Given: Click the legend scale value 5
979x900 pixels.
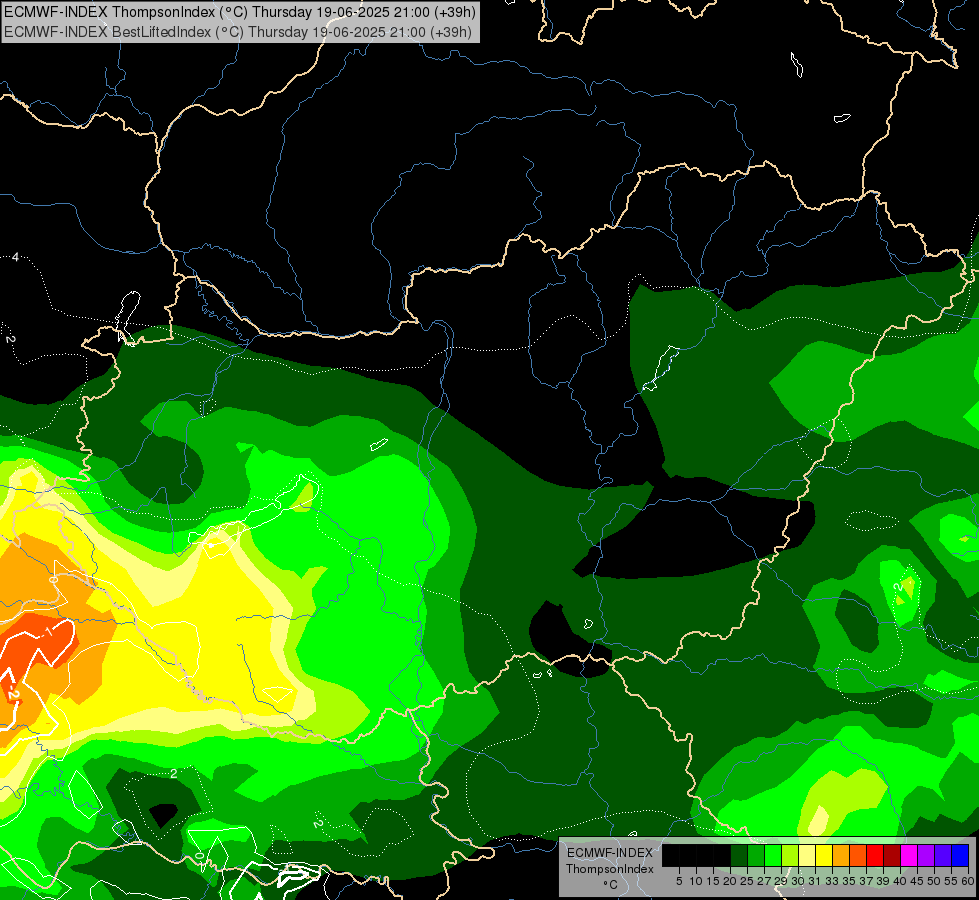Looking at the screenshot, I should [679, 881].
